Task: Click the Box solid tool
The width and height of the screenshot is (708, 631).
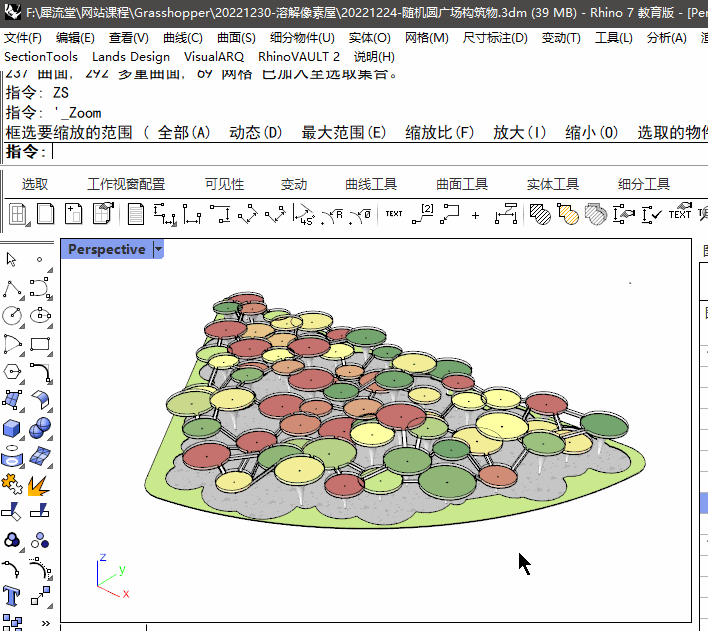Action: 12,429
